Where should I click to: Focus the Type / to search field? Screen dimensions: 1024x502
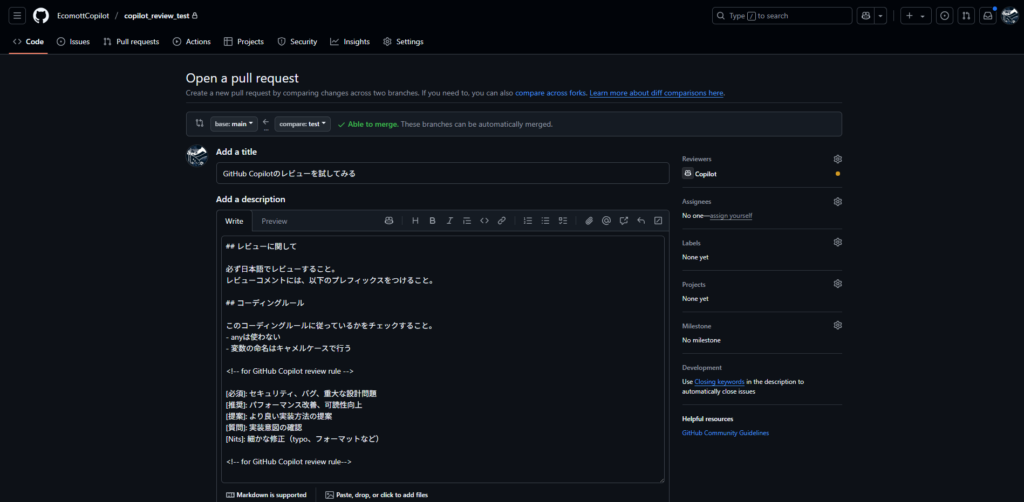tap(782, 16)
